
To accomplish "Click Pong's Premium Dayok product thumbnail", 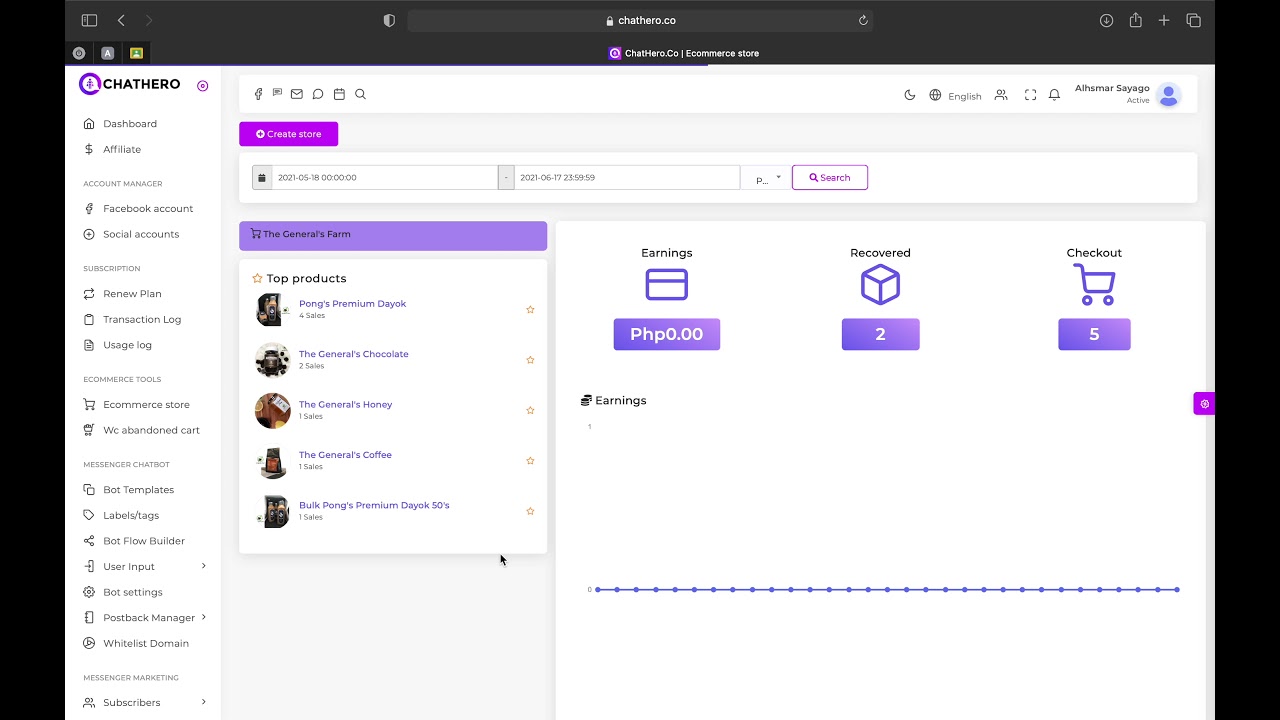I will click(272, 310).
